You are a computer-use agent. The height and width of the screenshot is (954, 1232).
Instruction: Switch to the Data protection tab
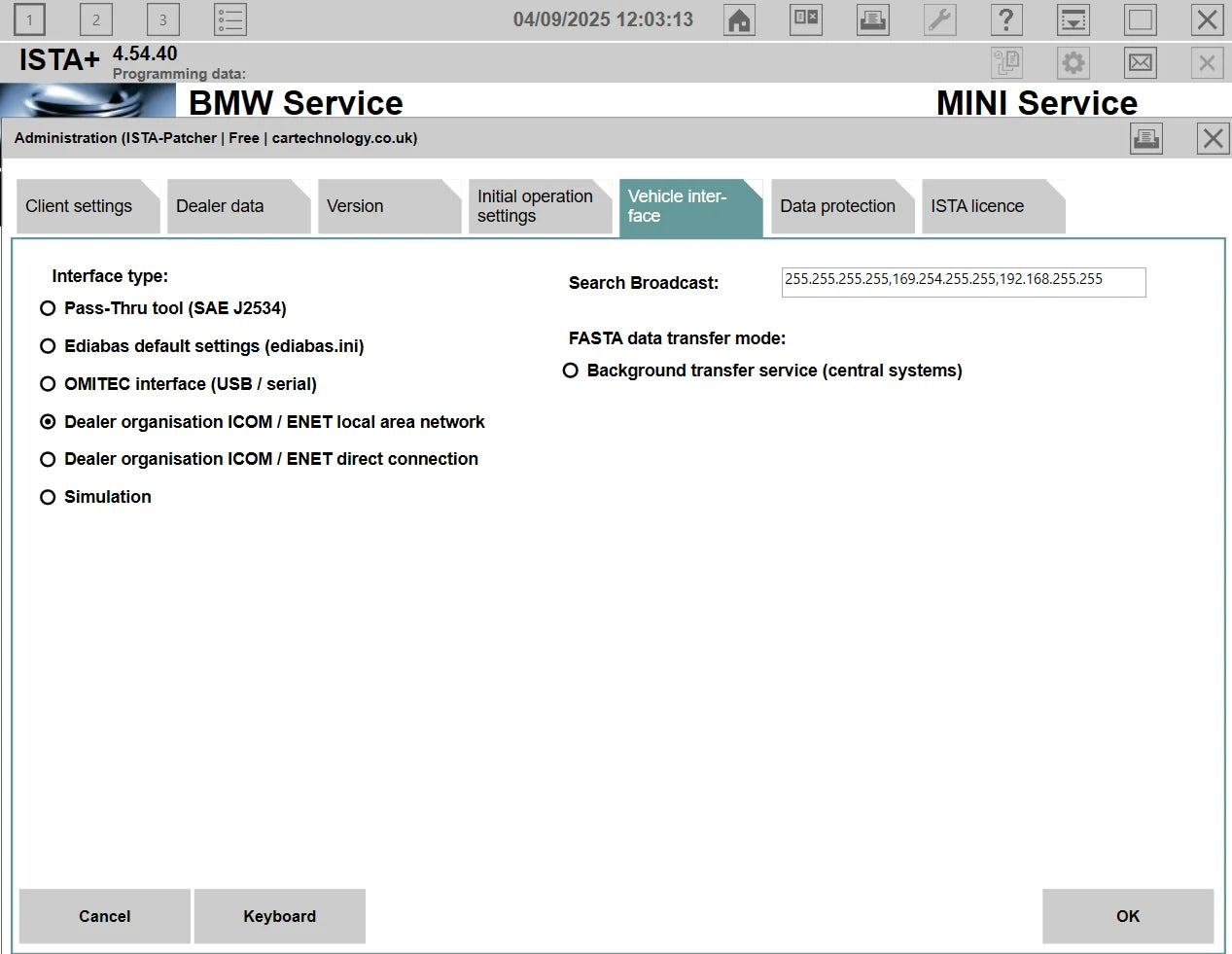(837, 206)
